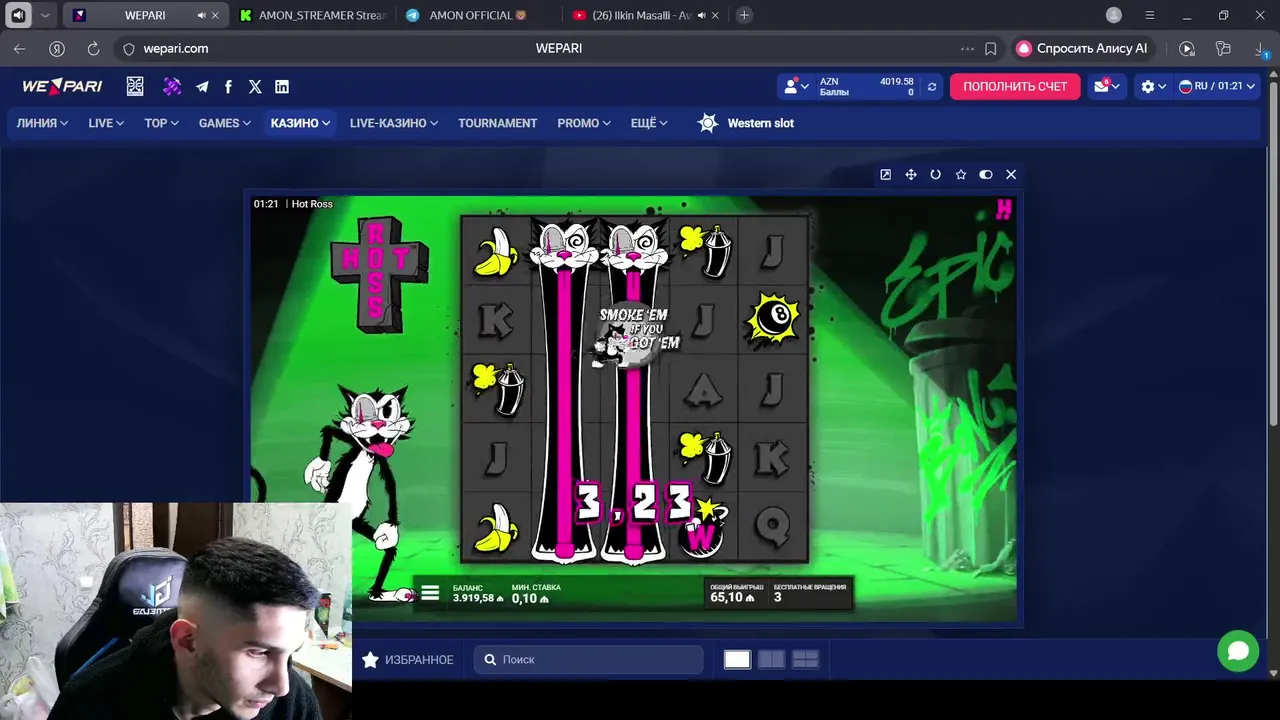Open game in new window icon
Image resolution: width=1280 pixels, height=720 pixels.
pos(885,174)
